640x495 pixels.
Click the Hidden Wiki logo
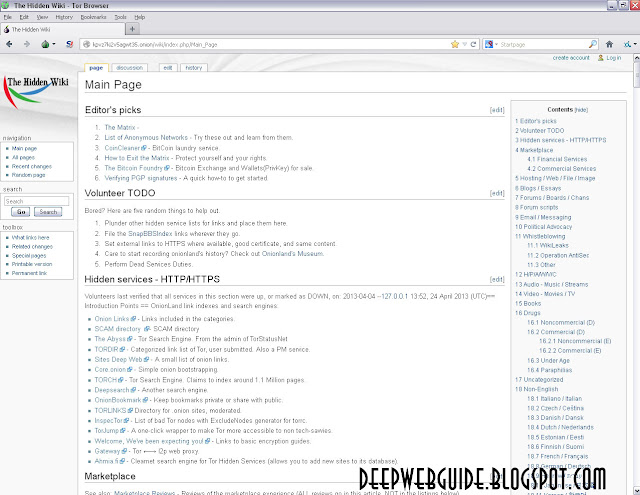tap(38, 93)
